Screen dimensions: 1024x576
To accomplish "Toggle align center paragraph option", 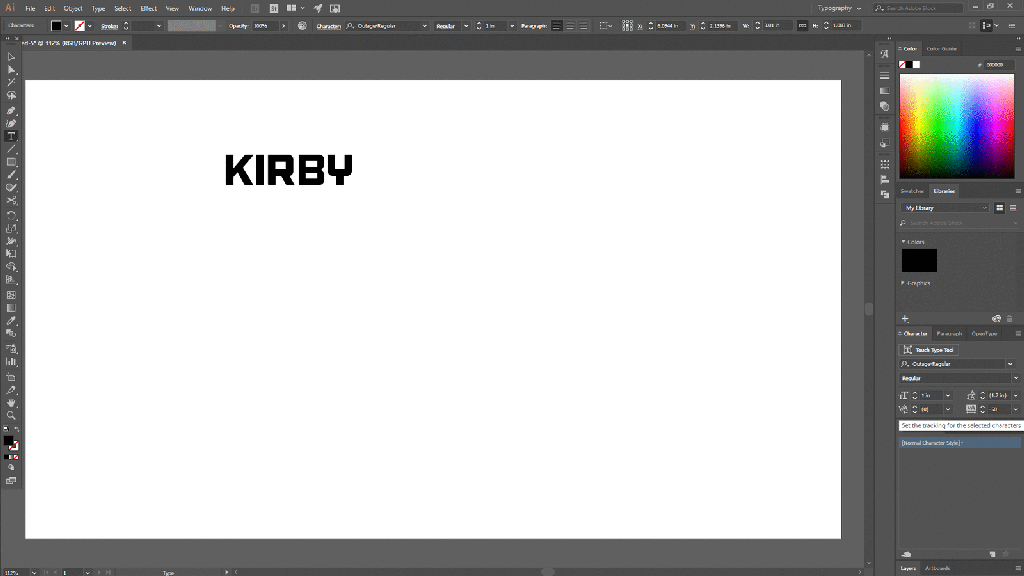I will pos(571,25).
